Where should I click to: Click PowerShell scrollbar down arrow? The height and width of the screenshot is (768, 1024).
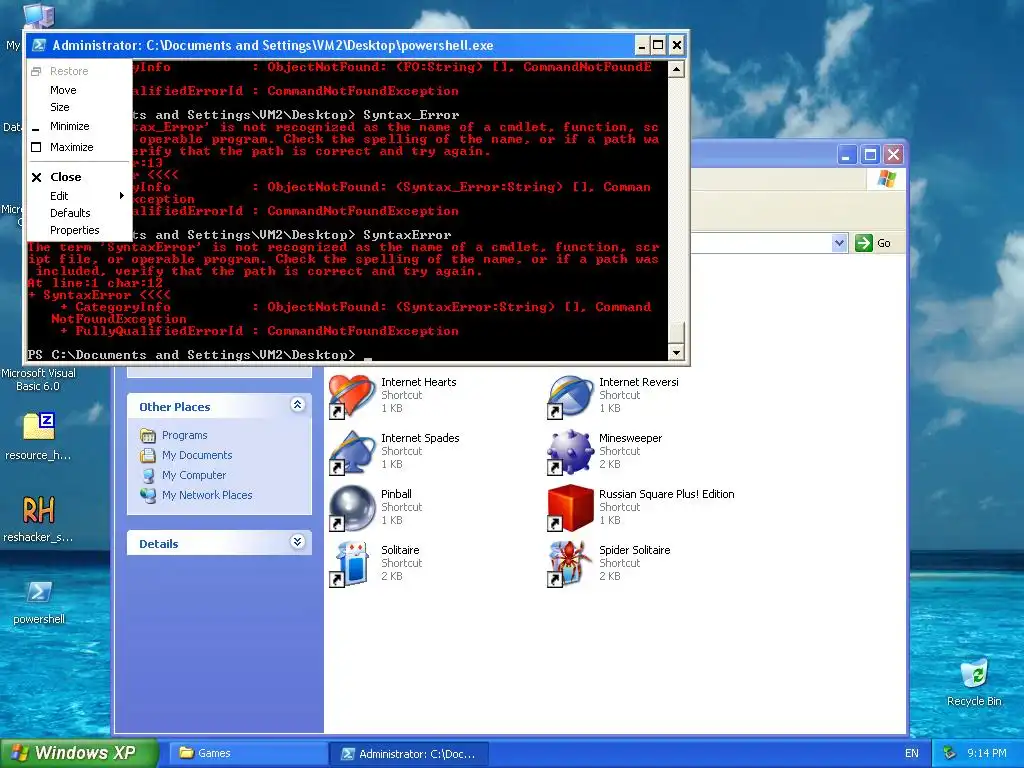677,352
